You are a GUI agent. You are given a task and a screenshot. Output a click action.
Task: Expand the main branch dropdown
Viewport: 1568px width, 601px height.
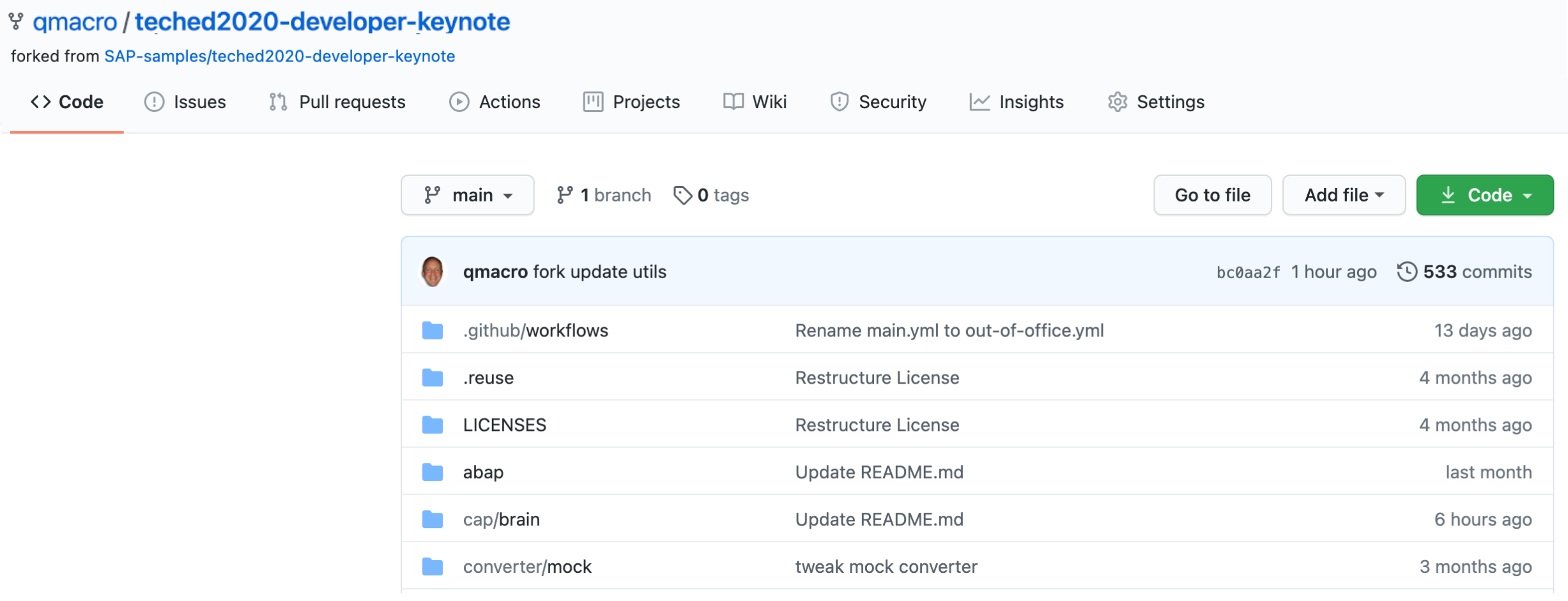(x=468, y=195)
